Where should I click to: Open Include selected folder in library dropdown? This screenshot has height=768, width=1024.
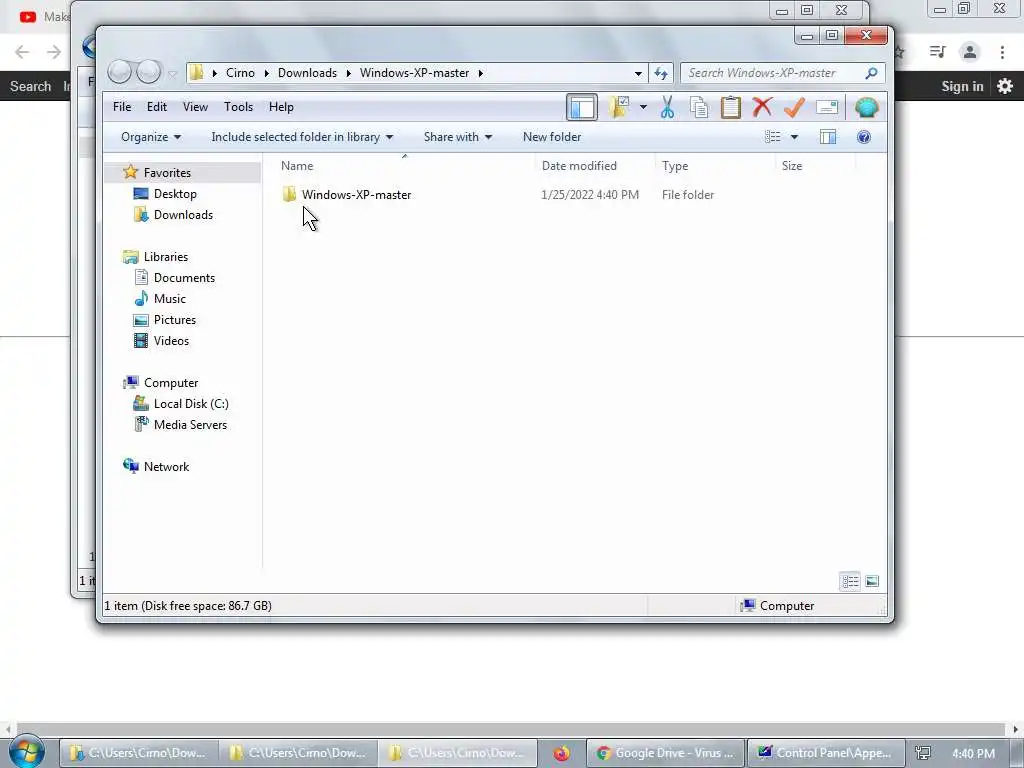coord(302,136)
